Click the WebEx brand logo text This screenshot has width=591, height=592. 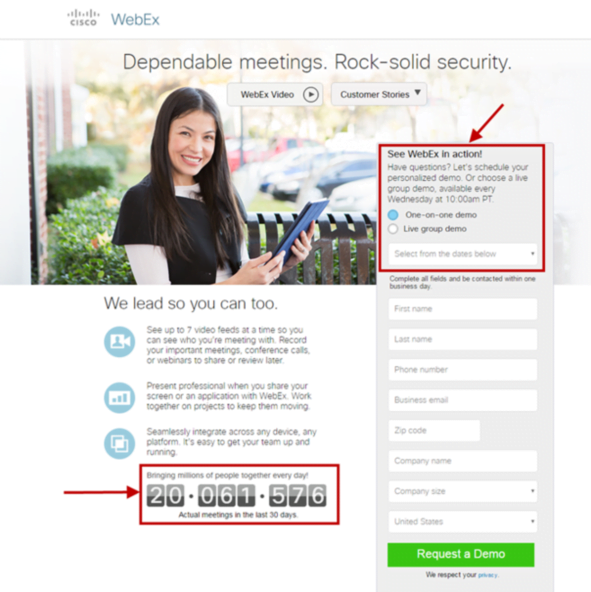click(x=135, y=20)
